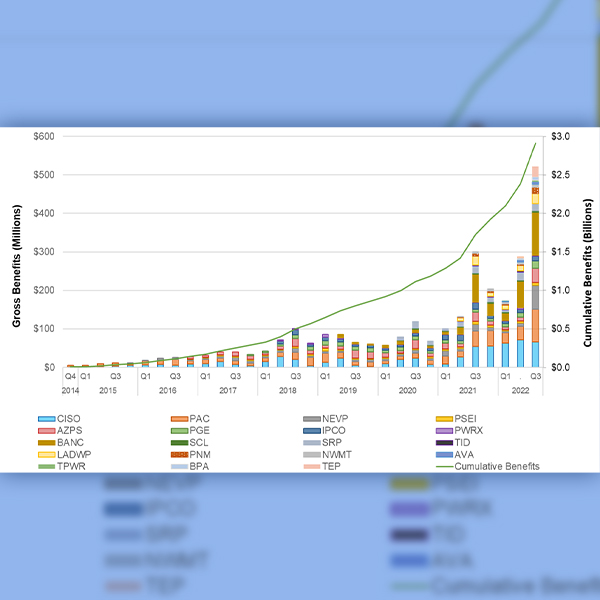
Task: Click the 2018 year label on x-axis
Action: 287,391
